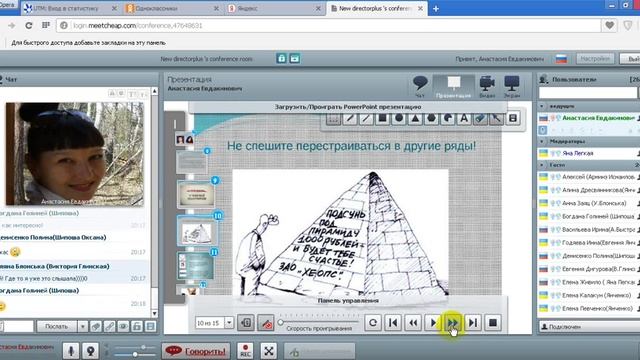Reload the page in Opera

(29, 26)
